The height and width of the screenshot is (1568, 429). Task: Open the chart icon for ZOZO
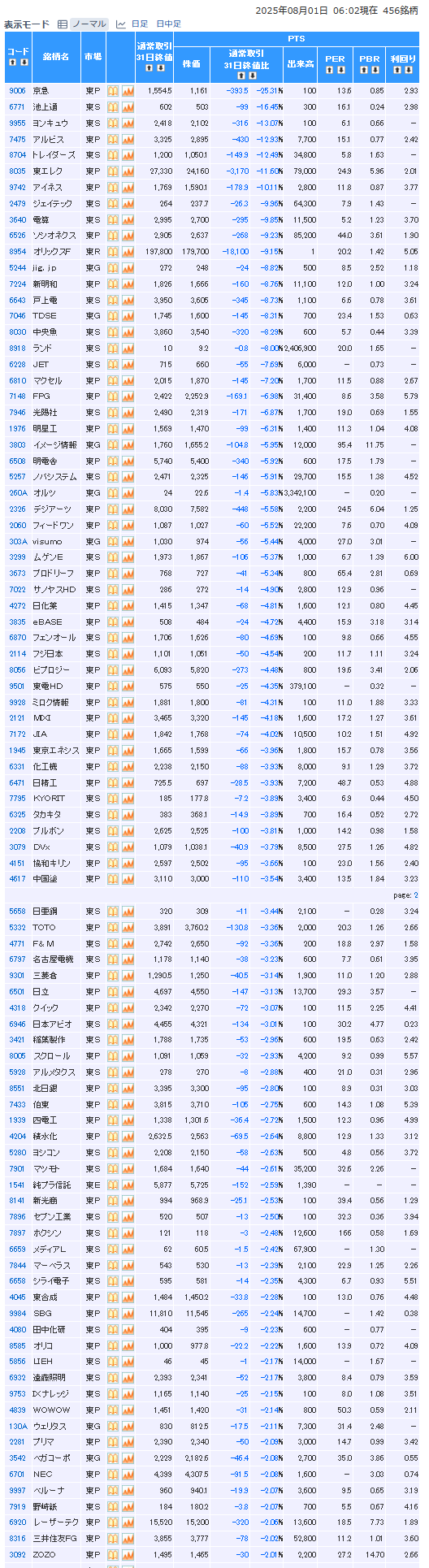pos(128,1555)
